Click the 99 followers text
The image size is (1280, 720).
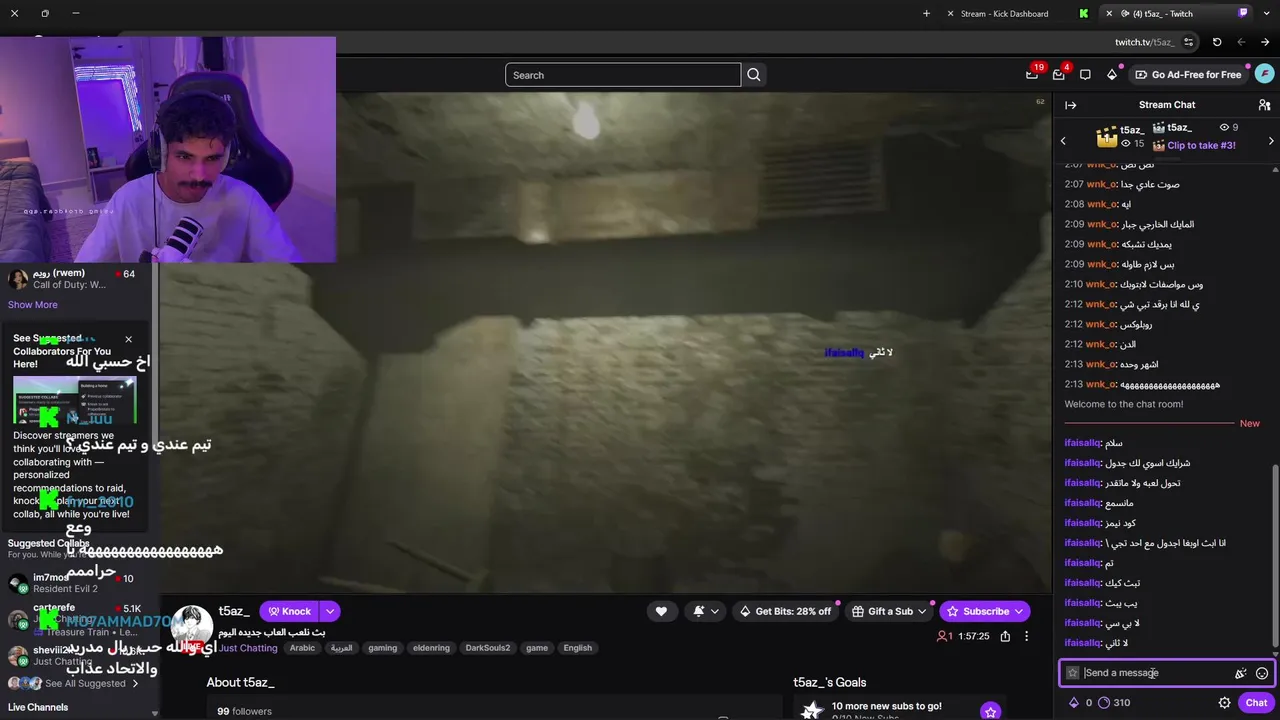coord(244,711)
